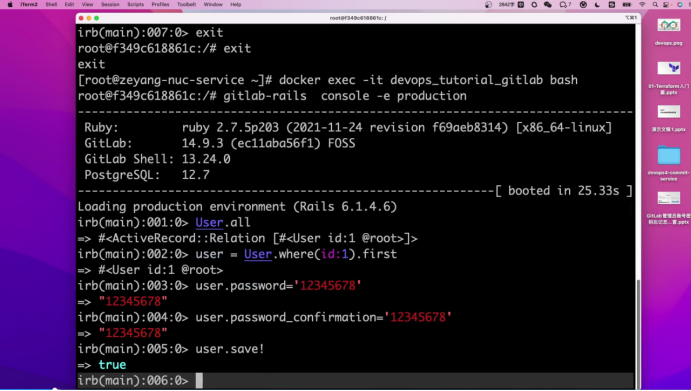Open the Session menu

(x=110, y=4)
